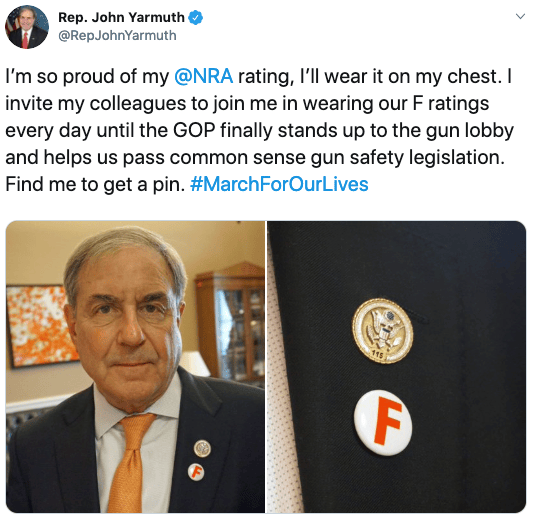Open the #MarchForOurLives hashtag
Viewport: 533px width, 519px height.
[x=279, y=184]
